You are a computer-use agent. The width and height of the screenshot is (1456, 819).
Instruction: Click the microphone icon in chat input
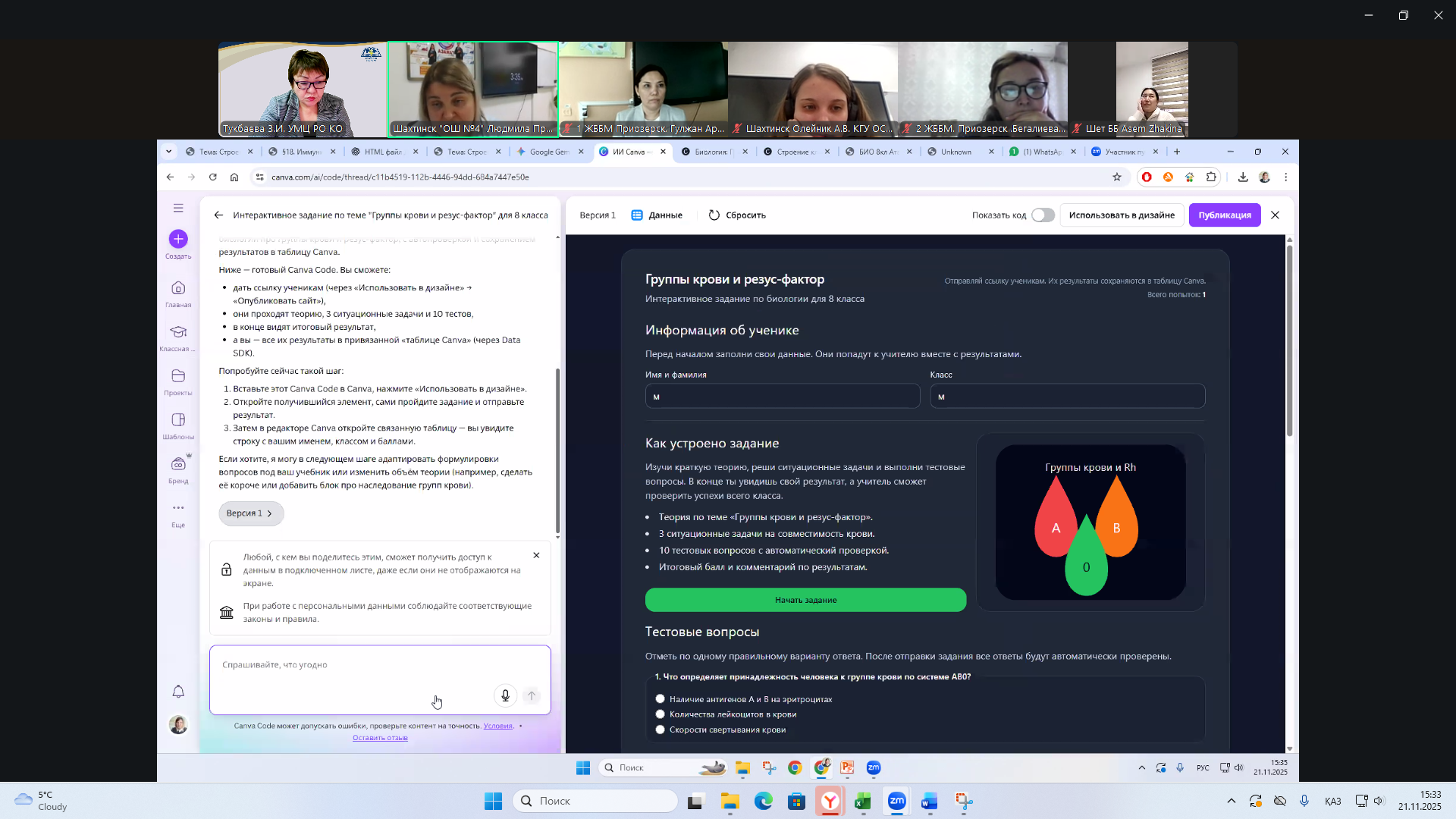tap(505, 695)
